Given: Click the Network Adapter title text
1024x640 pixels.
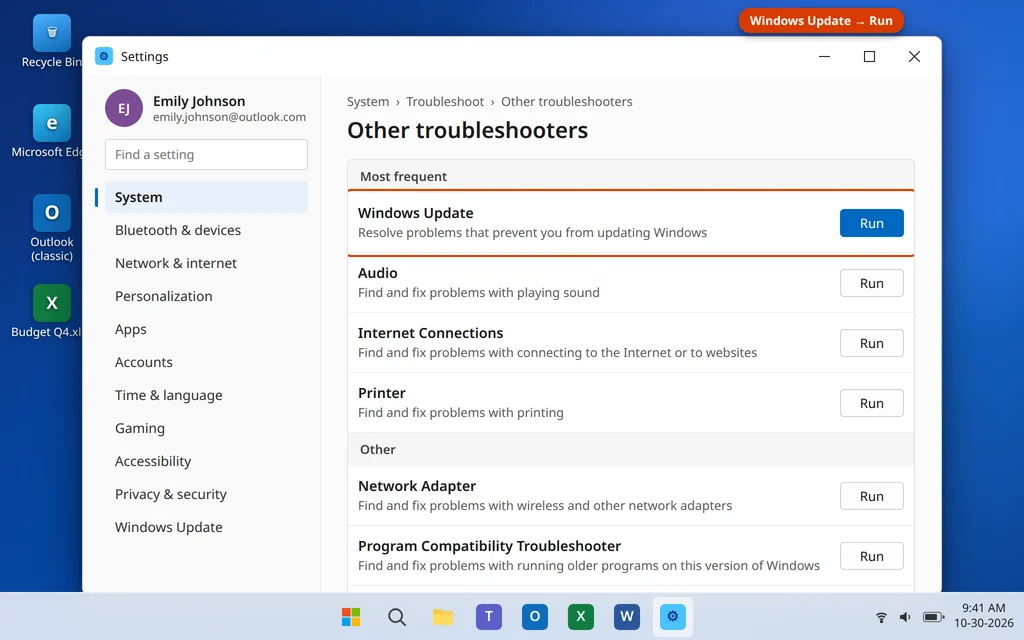Looking at the screenshot, I should 417,486.
